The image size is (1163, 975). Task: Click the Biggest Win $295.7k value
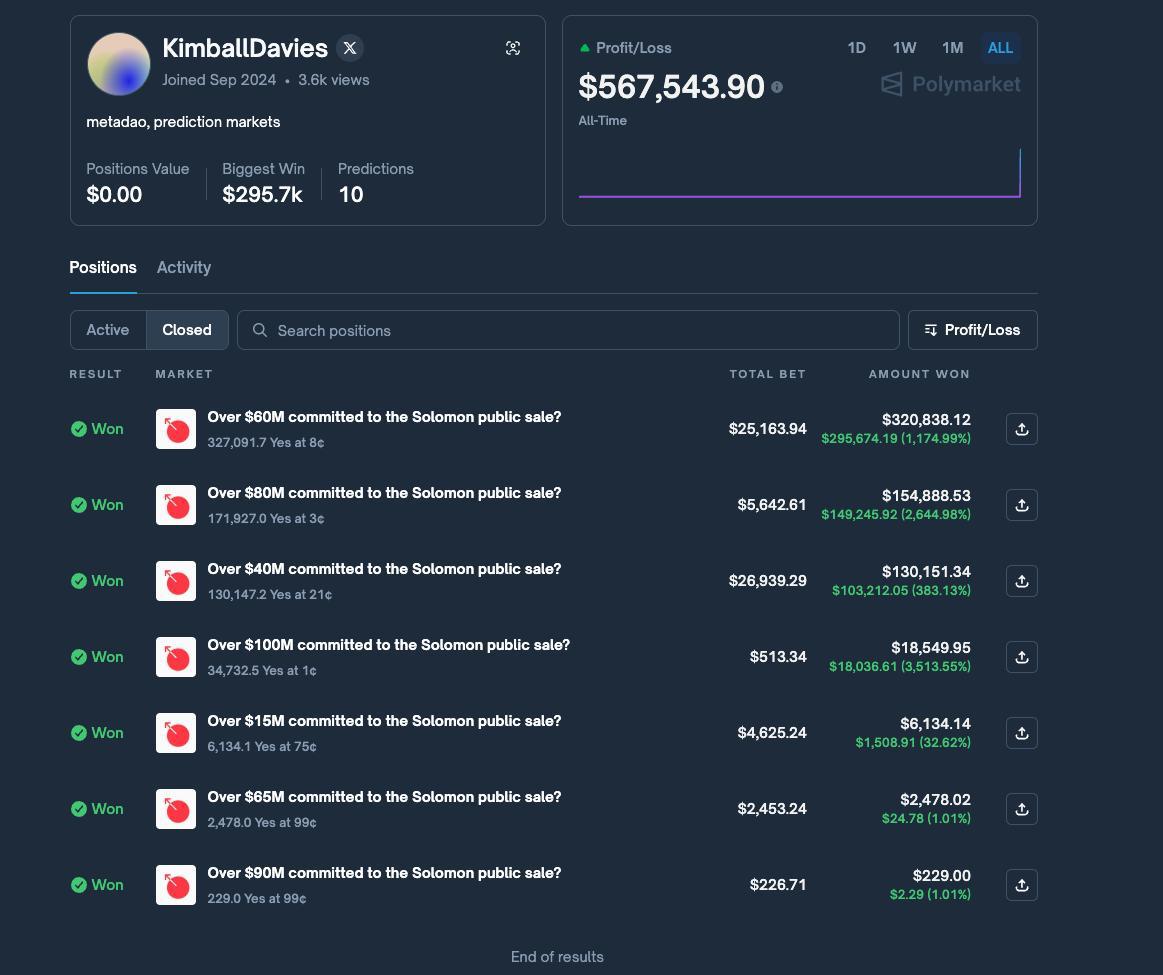263,195
